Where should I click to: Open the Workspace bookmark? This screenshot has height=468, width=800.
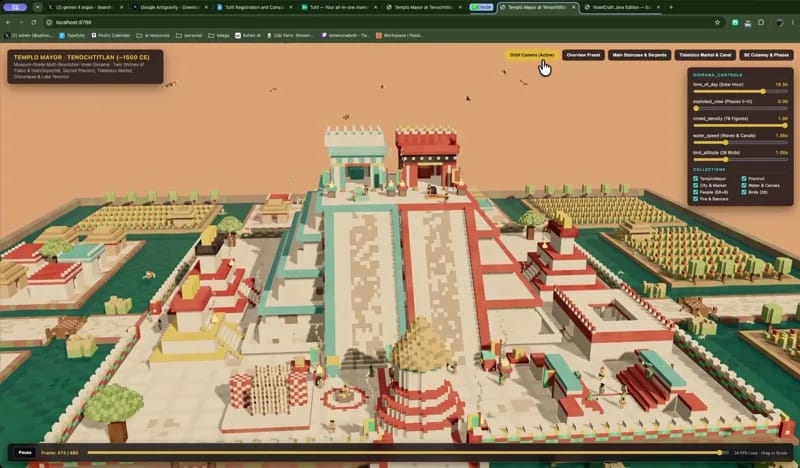pyautogui.click(x=397, y=36)
